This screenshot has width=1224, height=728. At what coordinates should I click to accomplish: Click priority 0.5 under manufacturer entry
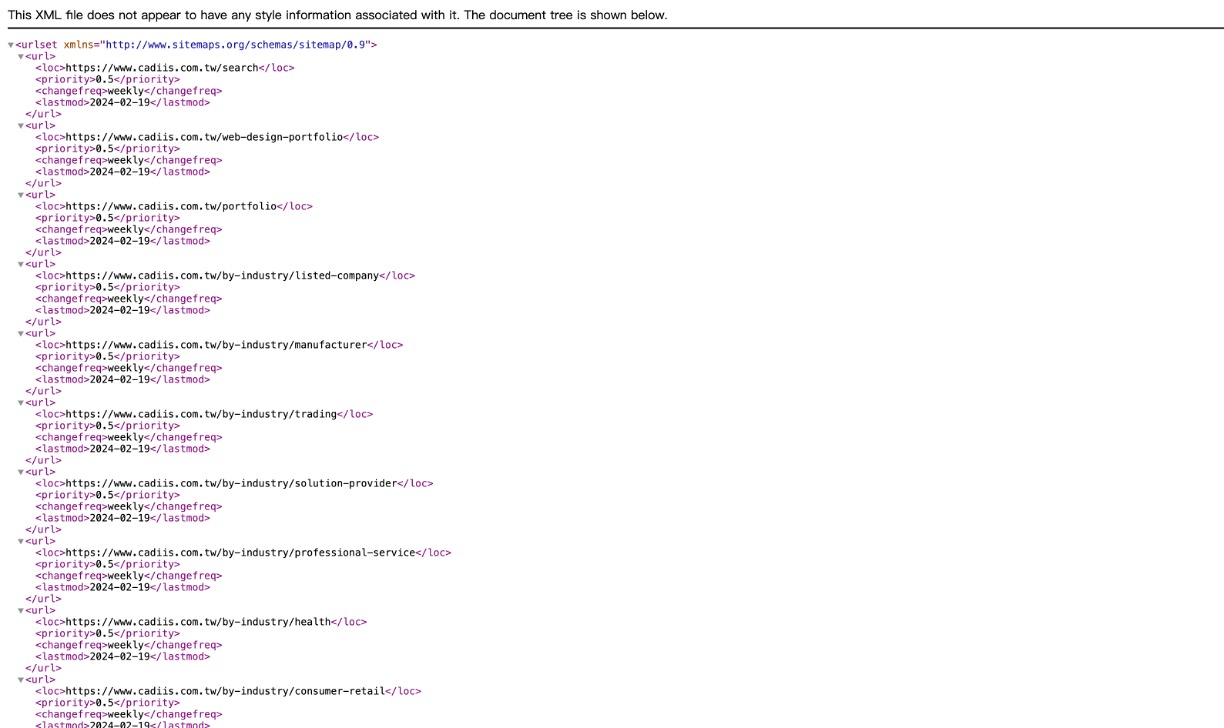105,357
